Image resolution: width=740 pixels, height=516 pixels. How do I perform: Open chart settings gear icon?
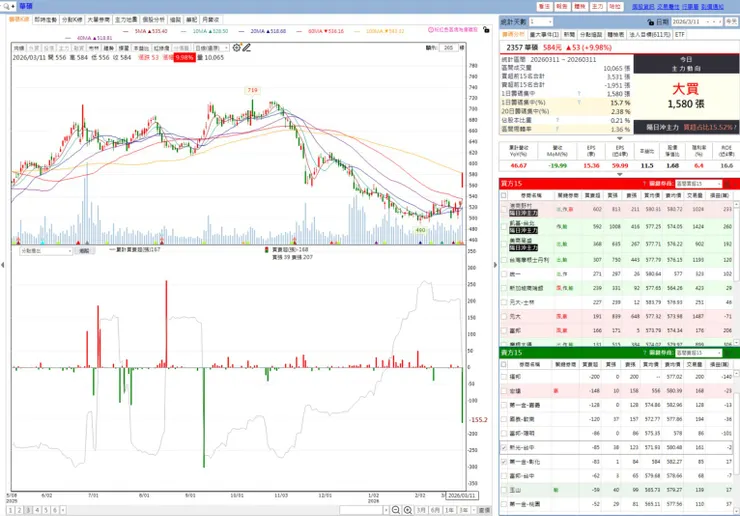236,47
